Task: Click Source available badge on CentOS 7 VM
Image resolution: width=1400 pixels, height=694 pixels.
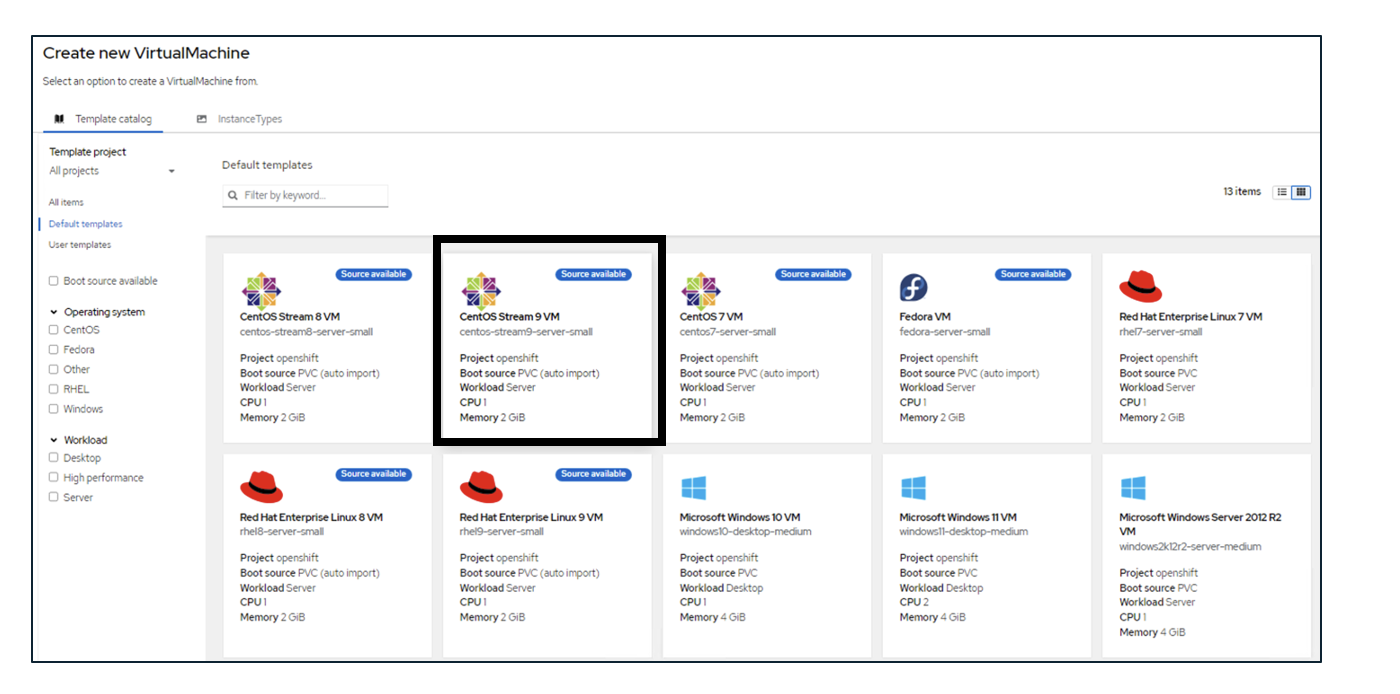Action: [x=814, y=274]
